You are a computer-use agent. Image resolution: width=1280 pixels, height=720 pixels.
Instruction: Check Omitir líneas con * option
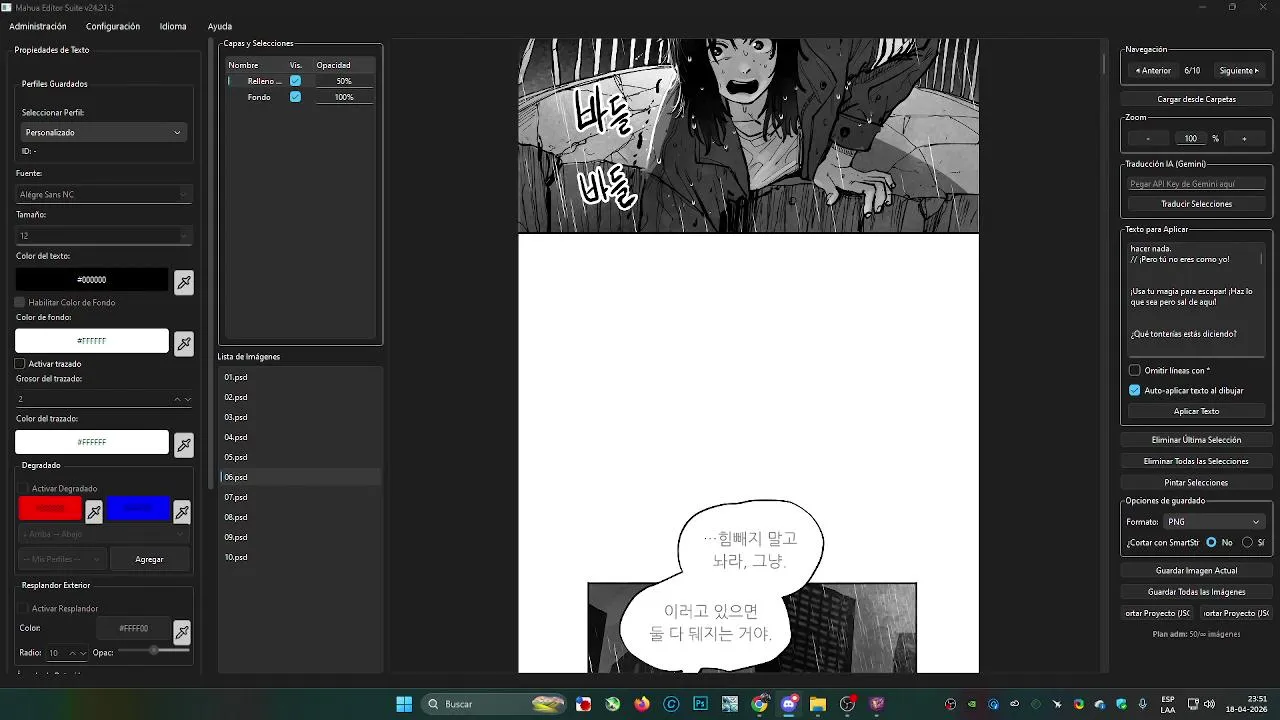(1135, 371)
